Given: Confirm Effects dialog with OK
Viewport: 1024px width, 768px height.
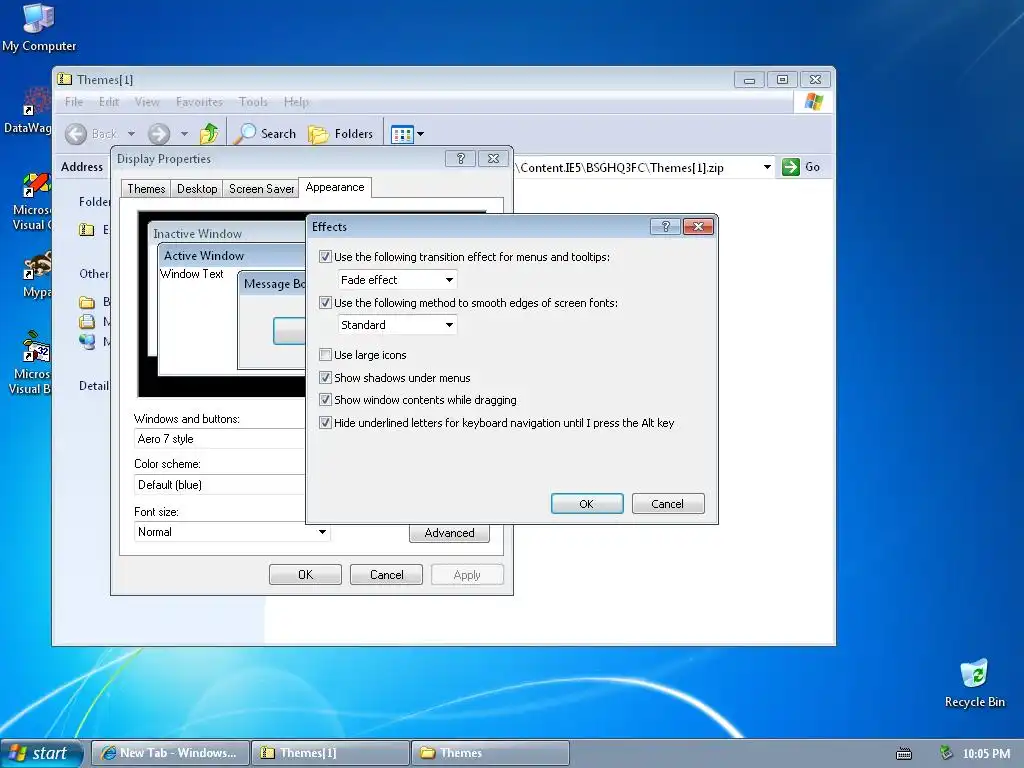Looking at the screenshot, I should 586,504.
